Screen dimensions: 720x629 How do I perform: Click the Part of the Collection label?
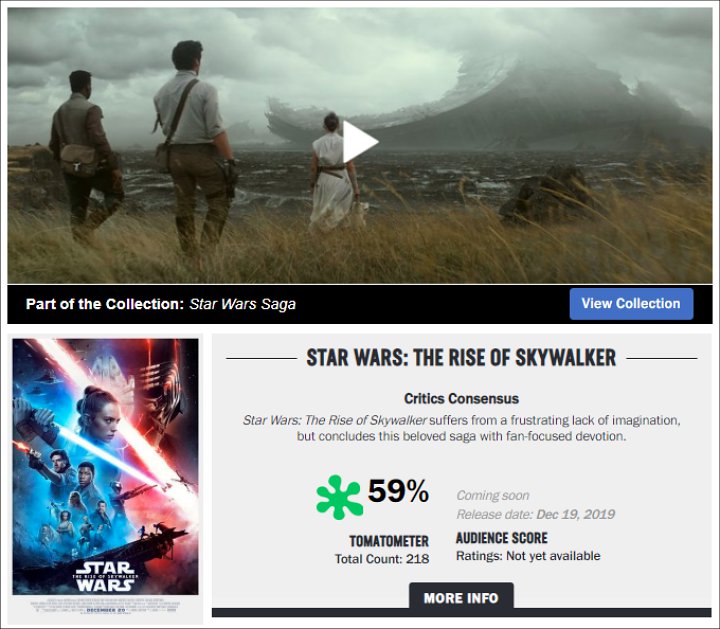[105, 304]
